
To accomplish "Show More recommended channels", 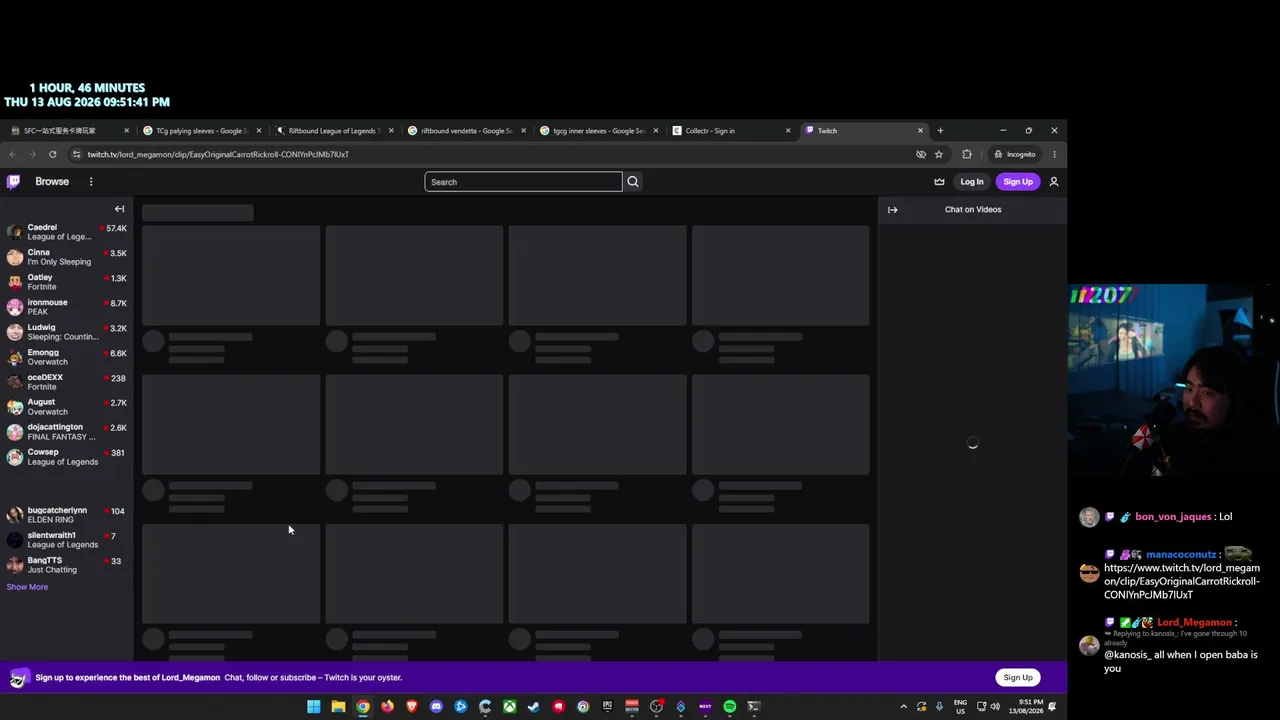I will coord(27,587).
